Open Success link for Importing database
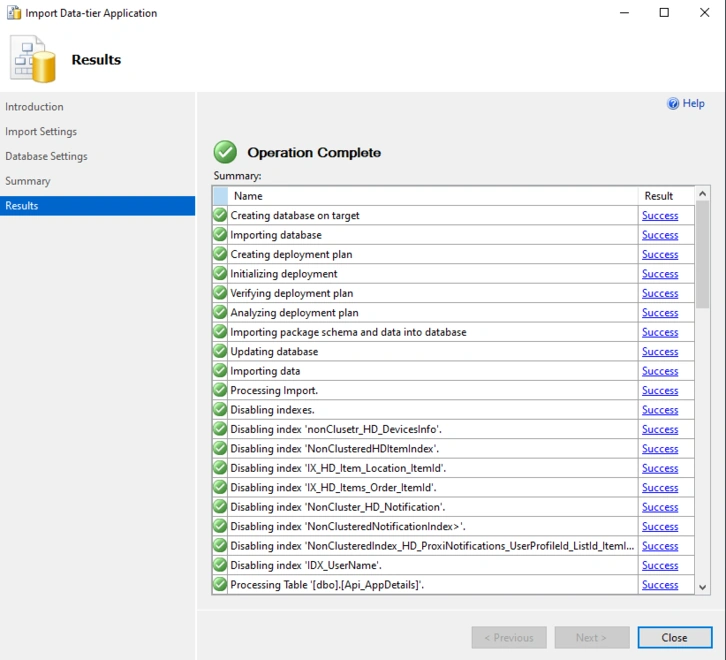The image size is (726, 660). click(x=660, y=235)
